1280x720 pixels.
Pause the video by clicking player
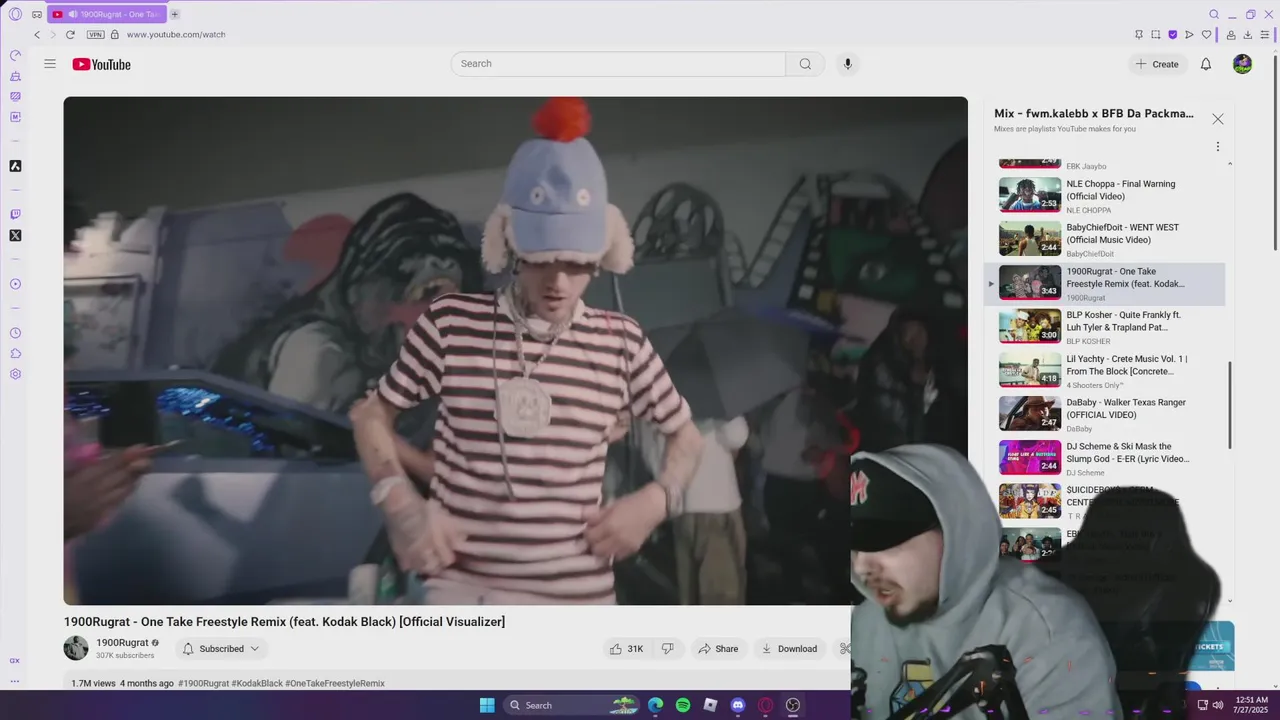tap(515, 350)
